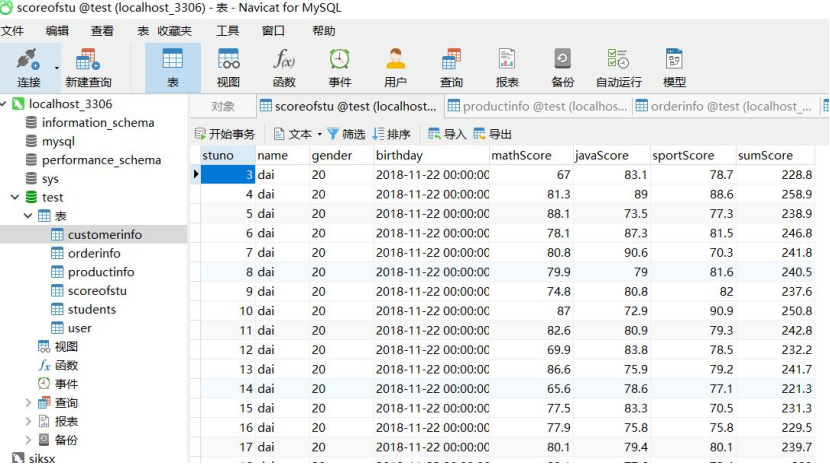Collapse the test database node
Screen dimensions: 830x464
point(15,197)
